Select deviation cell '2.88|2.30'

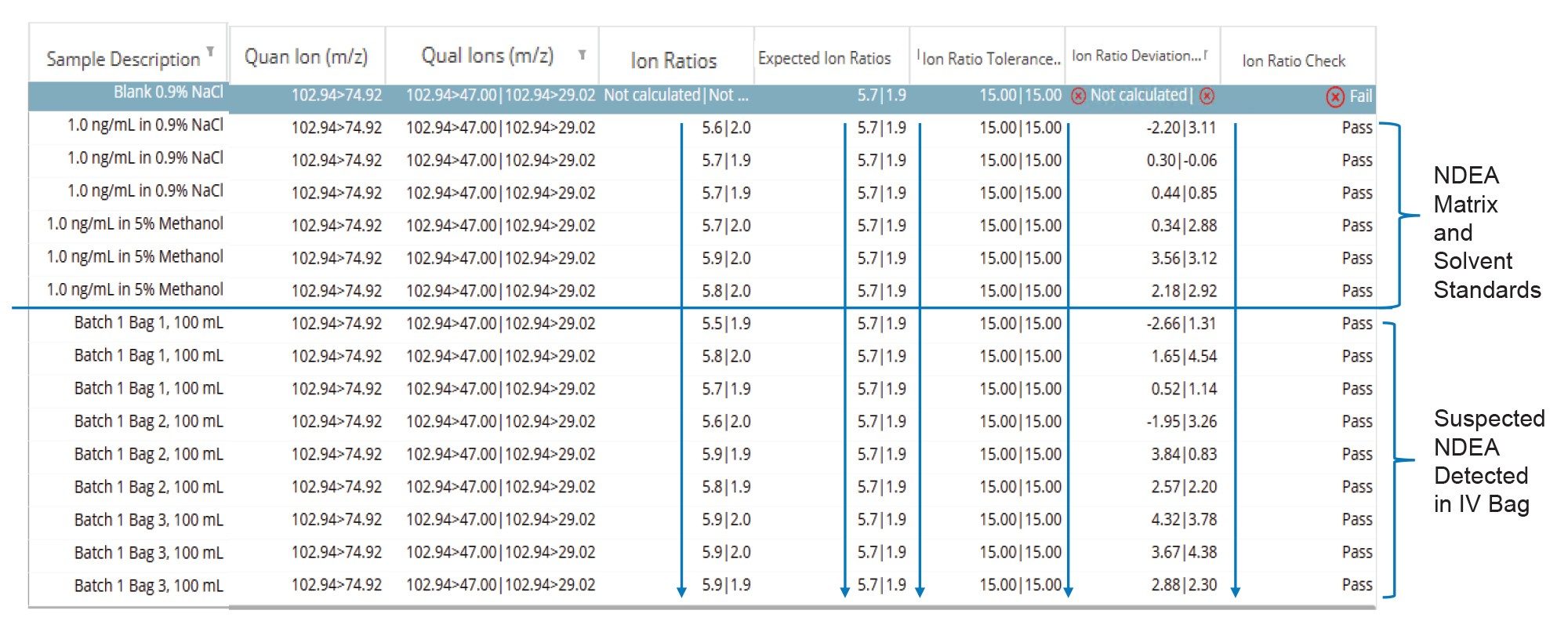click(1184, 585)
